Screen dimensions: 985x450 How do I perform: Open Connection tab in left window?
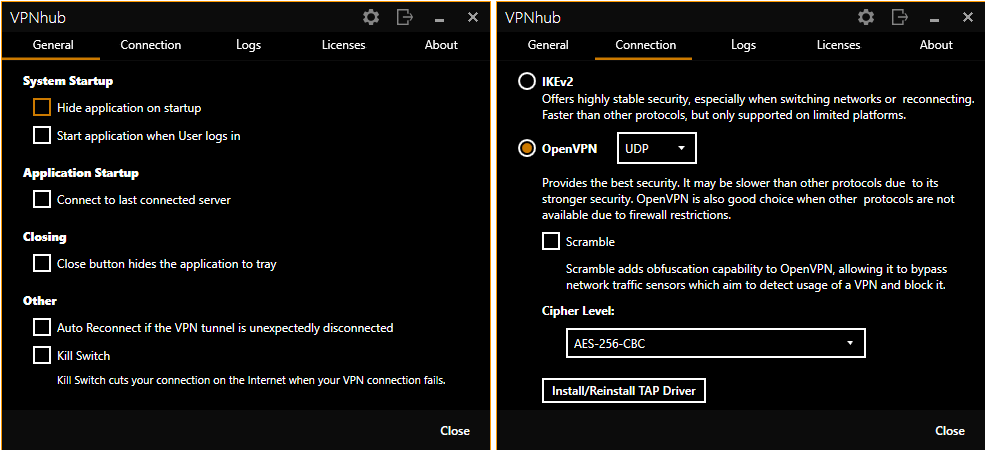(x=151, y=45)
